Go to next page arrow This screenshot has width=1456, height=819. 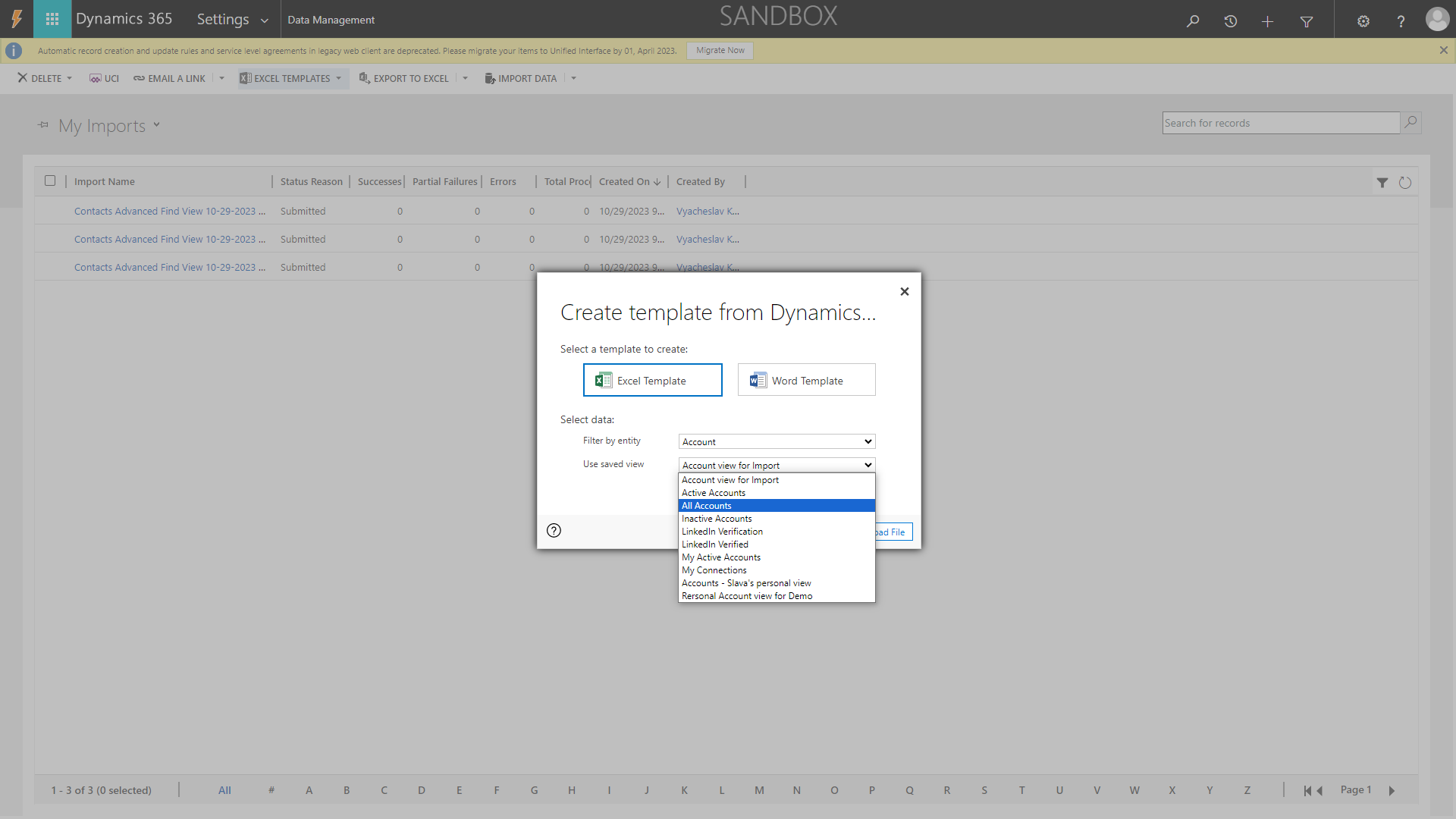[1392, 790]
